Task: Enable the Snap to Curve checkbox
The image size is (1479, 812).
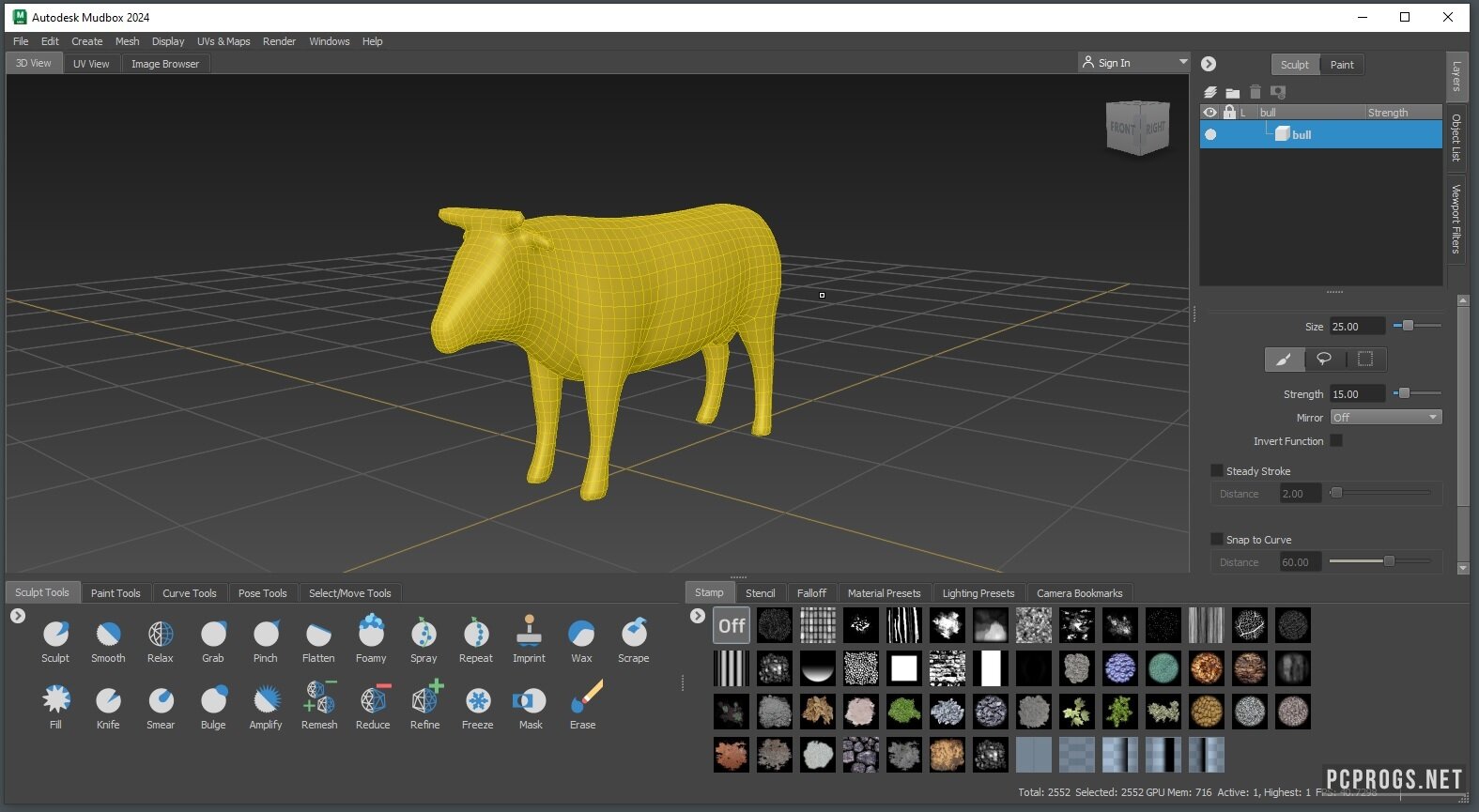Action: 1217,540
